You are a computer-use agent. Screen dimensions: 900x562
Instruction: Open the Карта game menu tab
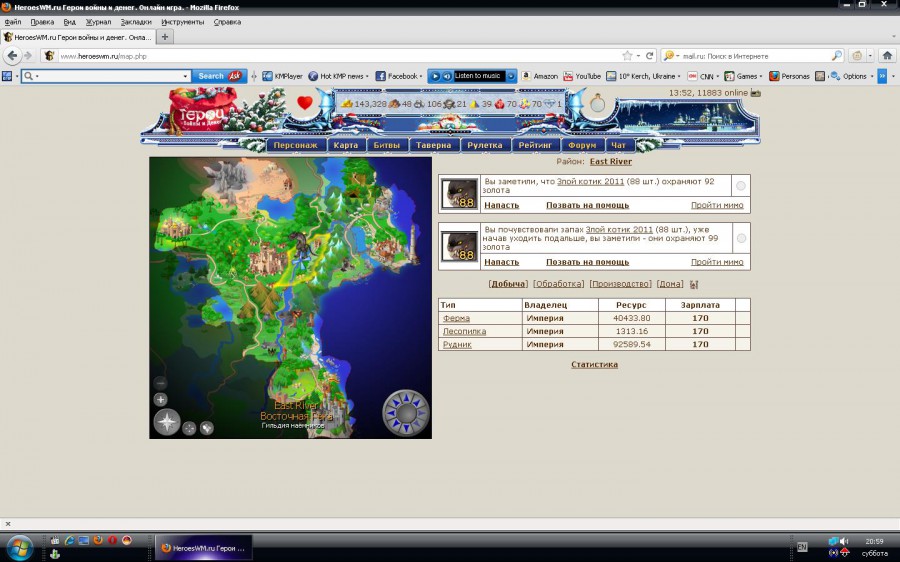pos(346,145)
